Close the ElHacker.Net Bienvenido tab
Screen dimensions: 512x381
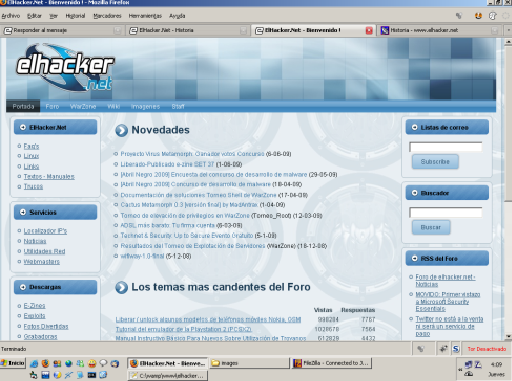(x=369, y=31)
